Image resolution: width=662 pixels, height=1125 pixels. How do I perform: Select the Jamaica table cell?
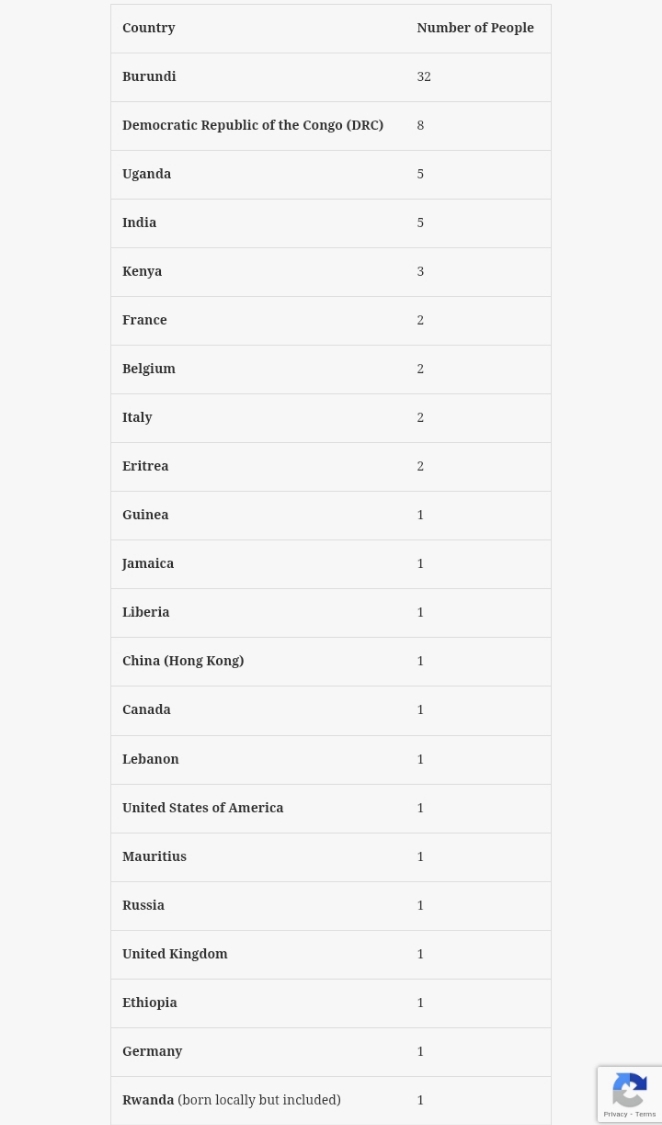pyautogui.click(x=148, y=564)
